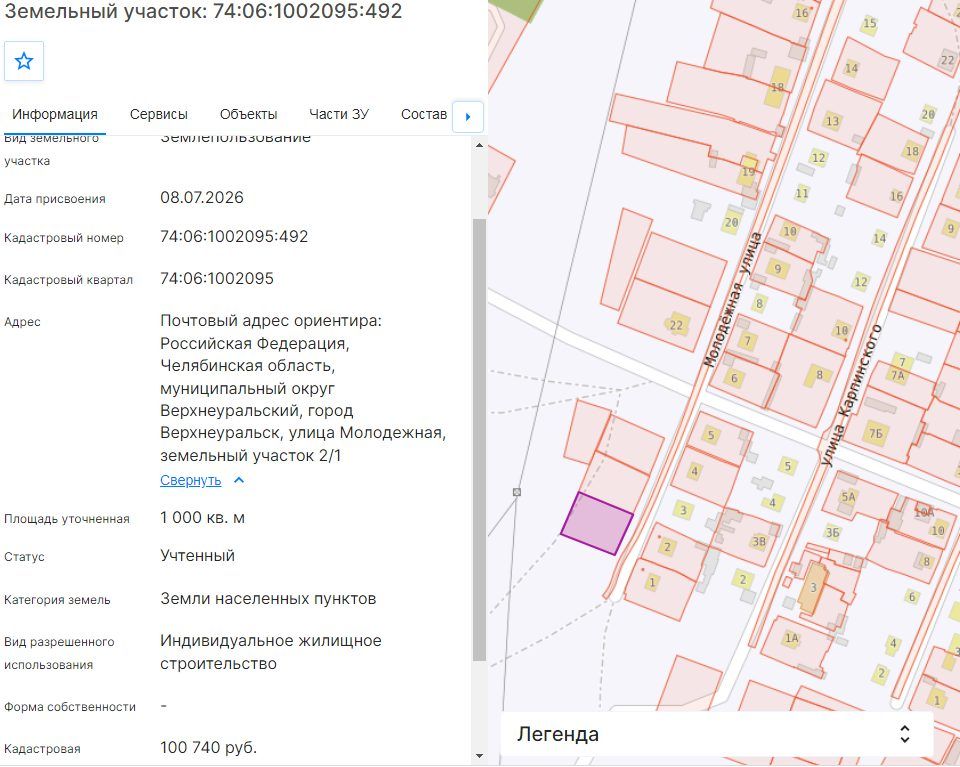This screenshot has height=767, width=960.
Task: Click the Адрес field label
Action: (22, 322)
